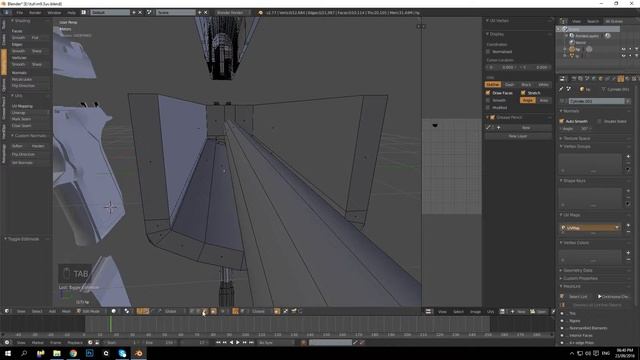Select Outline UV edge display
This screenshot has height=360, width=640.
[493, 84]
